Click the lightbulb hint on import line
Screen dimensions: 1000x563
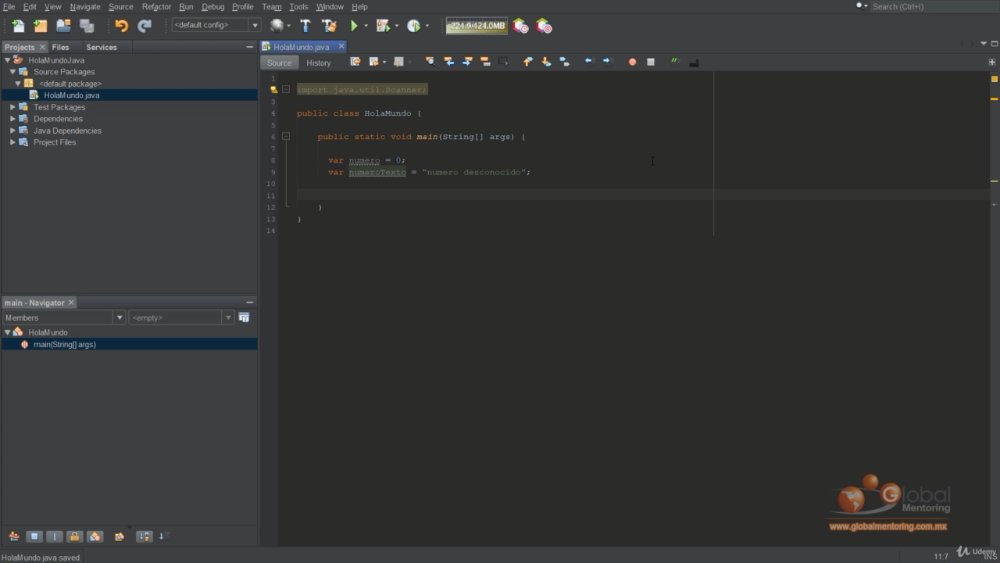tap(274, 90)
